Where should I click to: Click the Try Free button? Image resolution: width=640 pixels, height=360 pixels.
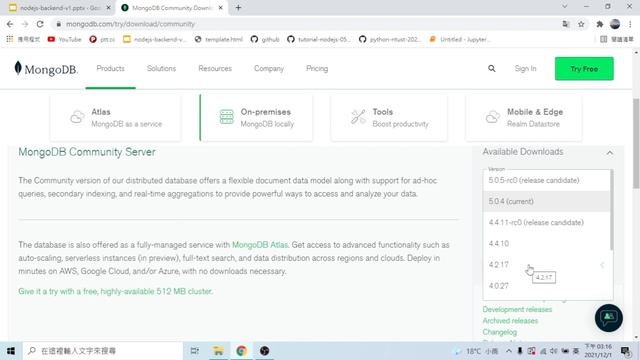click(x=584, y=69)
